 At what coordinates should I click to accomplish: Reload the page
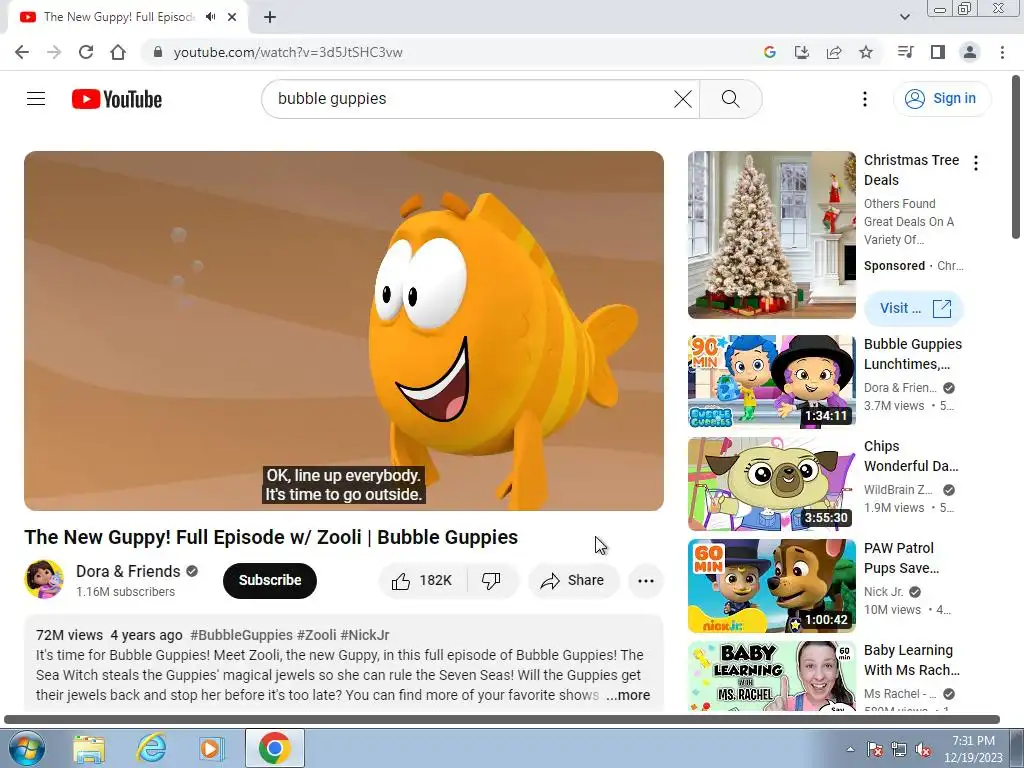coord(86,52)
